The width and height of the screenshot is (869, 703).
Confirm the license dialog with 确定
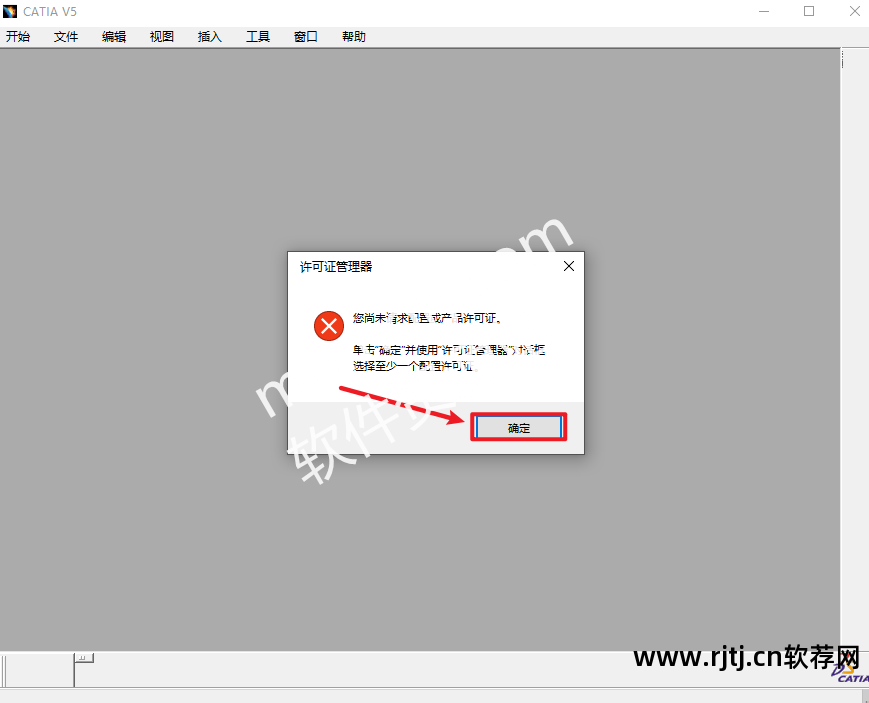pos(519,427)
